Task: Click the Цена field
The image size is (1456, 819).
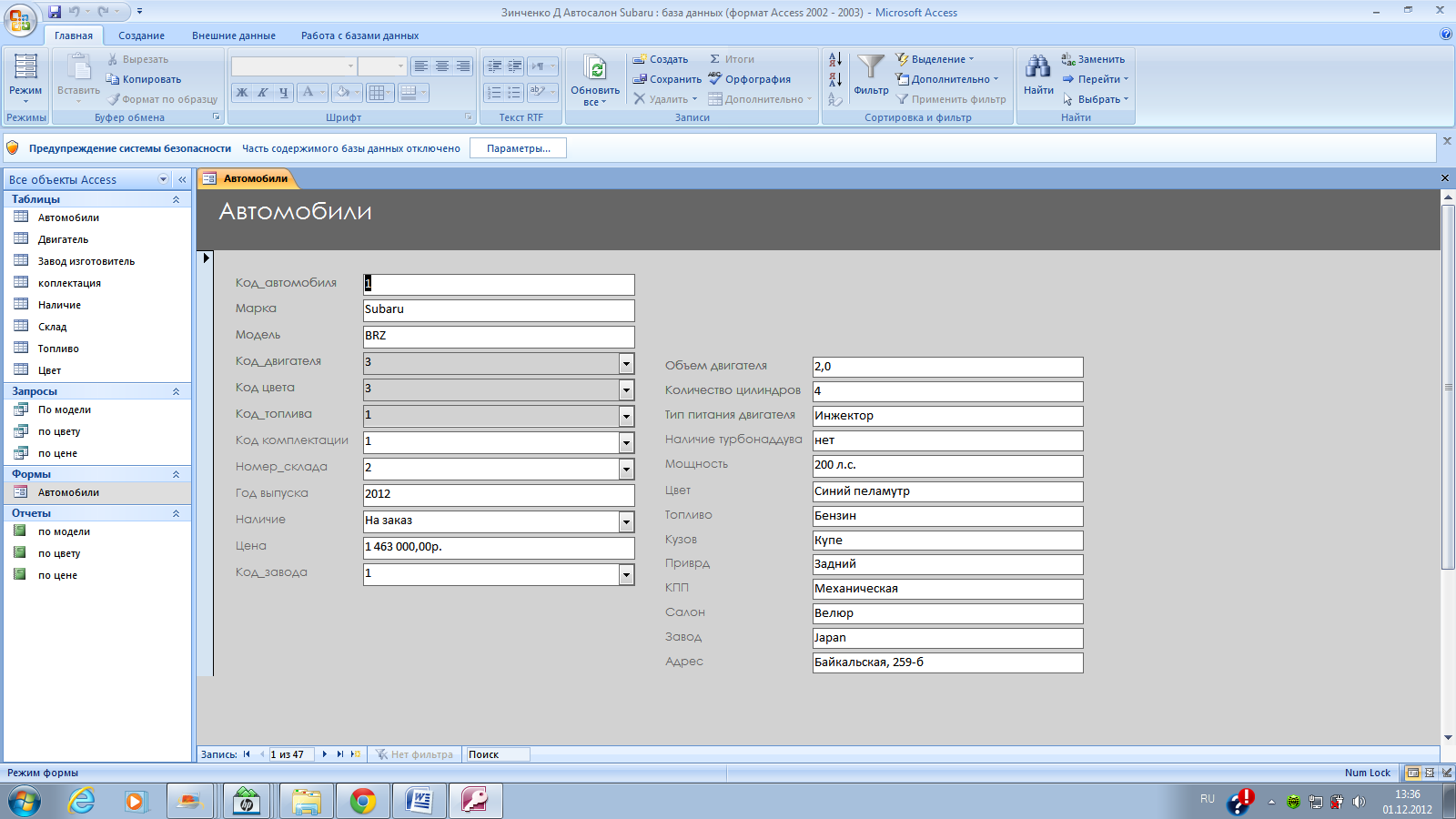Action: tap(499, 548)
